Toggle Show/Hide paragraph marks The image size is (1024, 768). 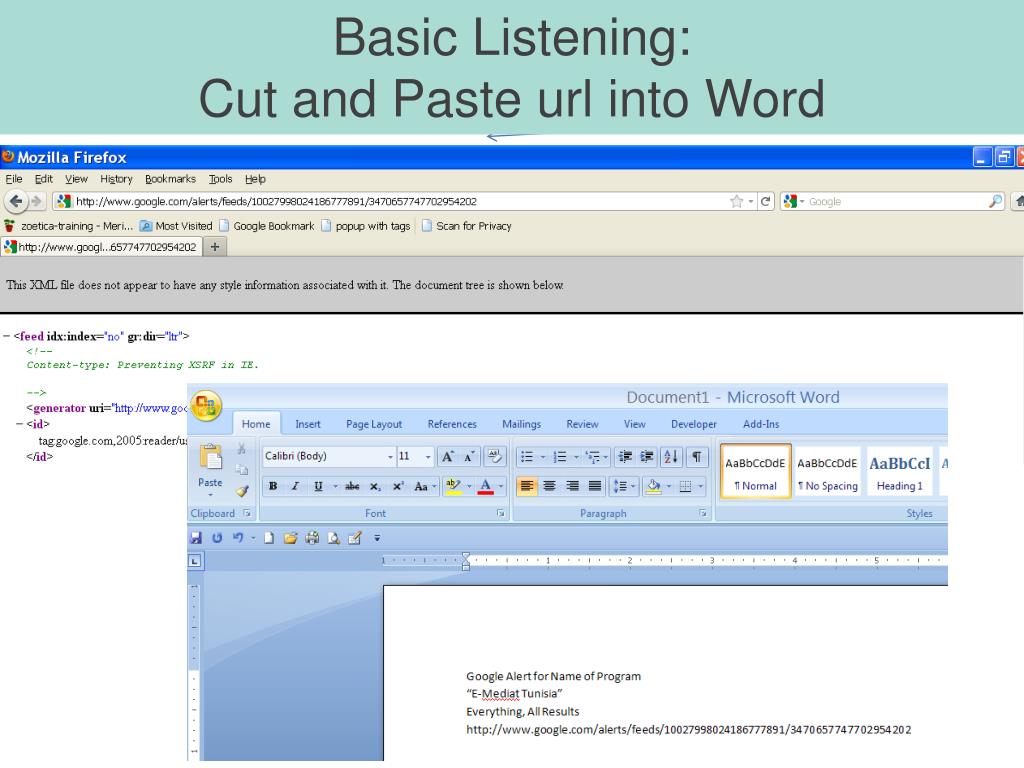pyautogui.click(x=697, y=456)
